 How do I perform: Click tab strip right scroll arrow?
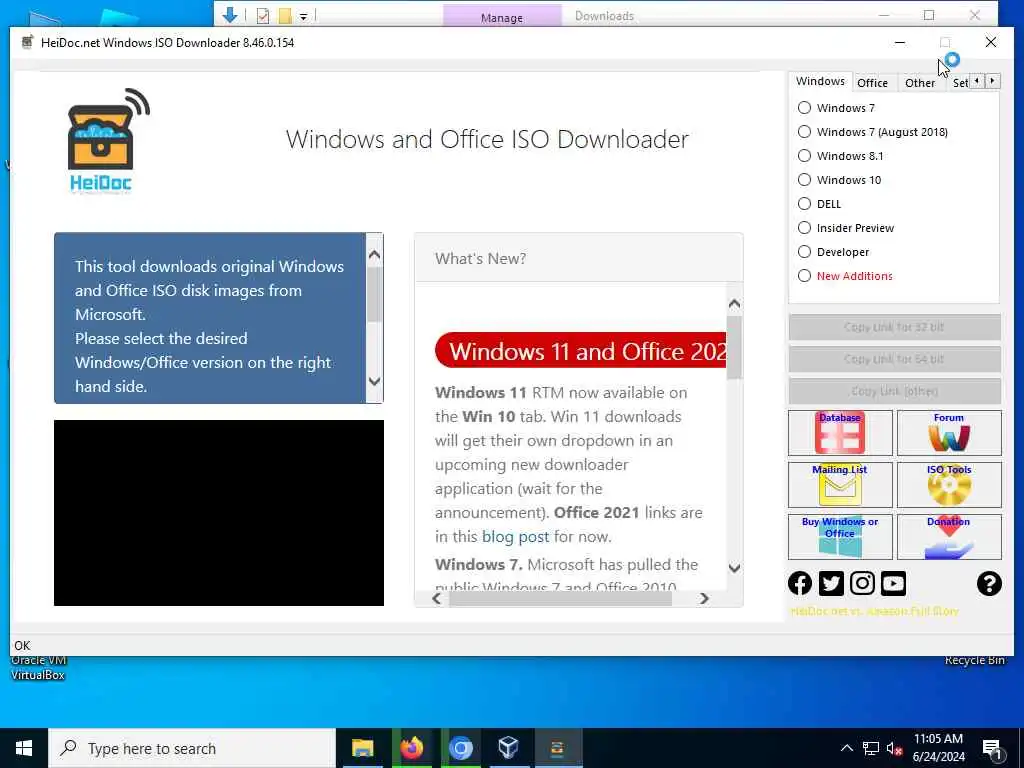(x=992, y=81)
